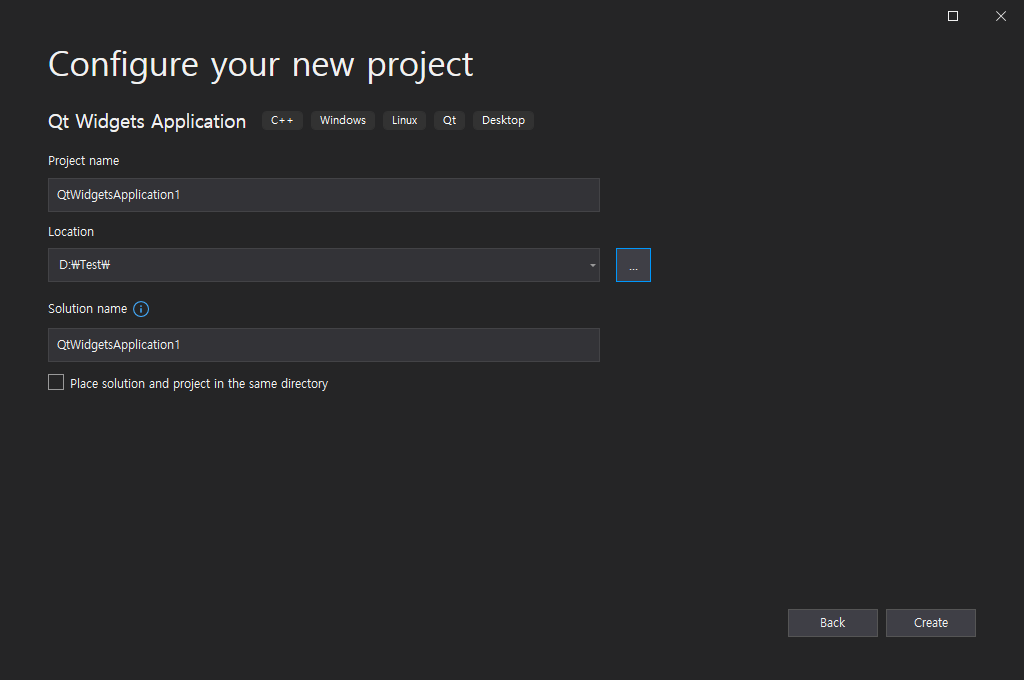Browse for location with the ellipsis button
This screenshot has width=1024, height=680.
(x=633, y=265)
